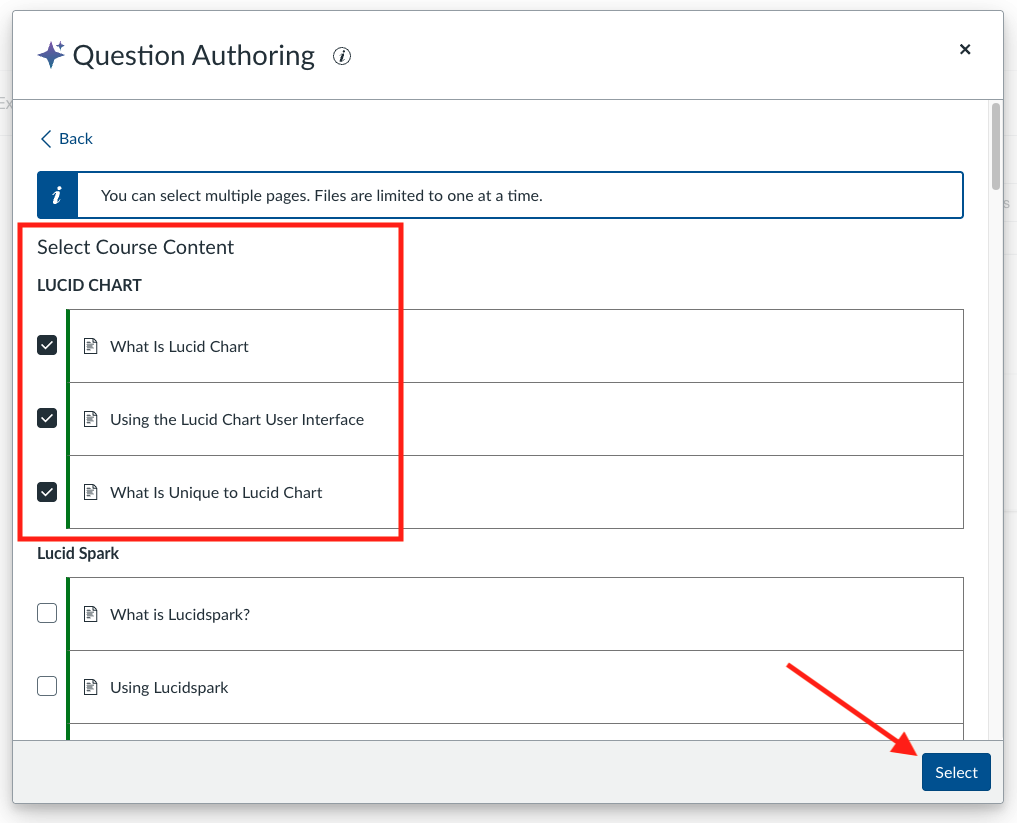Click 'What Is Unique to Lucid Chart' title
Viewport: 1017px width, 823px height.
tap(216, 493)
